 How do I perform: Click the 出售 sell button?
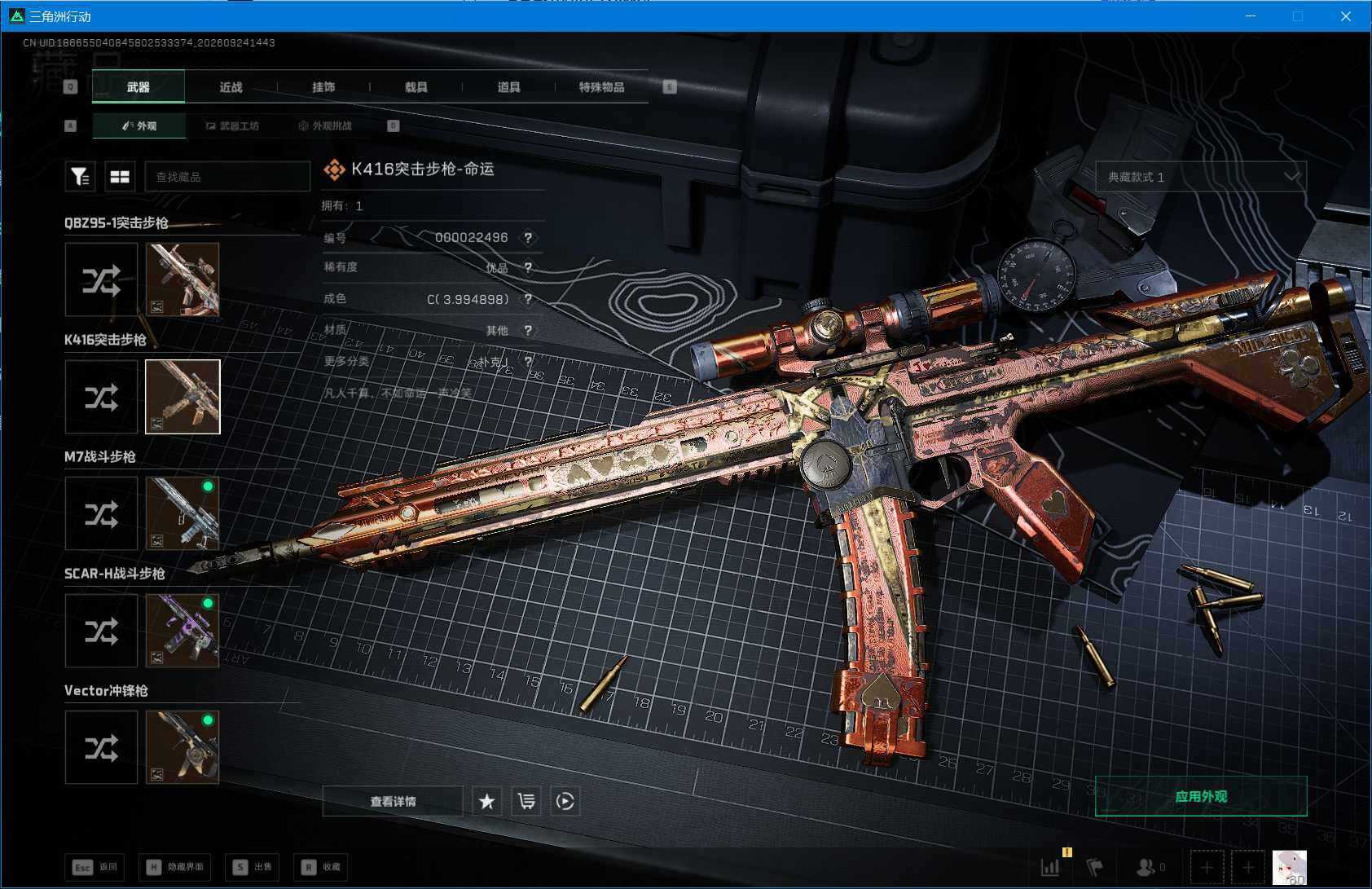coord(253,867)
